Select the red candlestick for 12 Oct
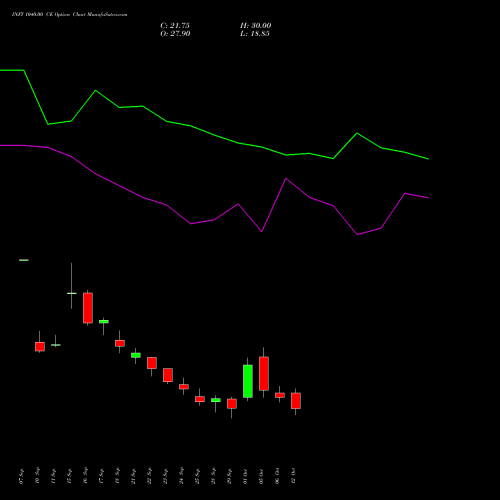 click(296, 401)
